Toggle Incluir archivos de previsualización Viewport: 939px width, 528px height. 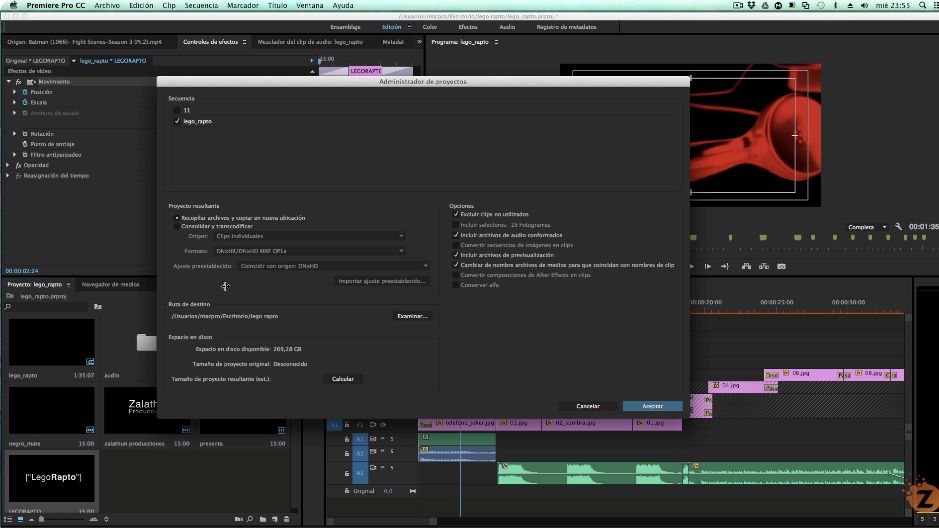click(456, 254)
